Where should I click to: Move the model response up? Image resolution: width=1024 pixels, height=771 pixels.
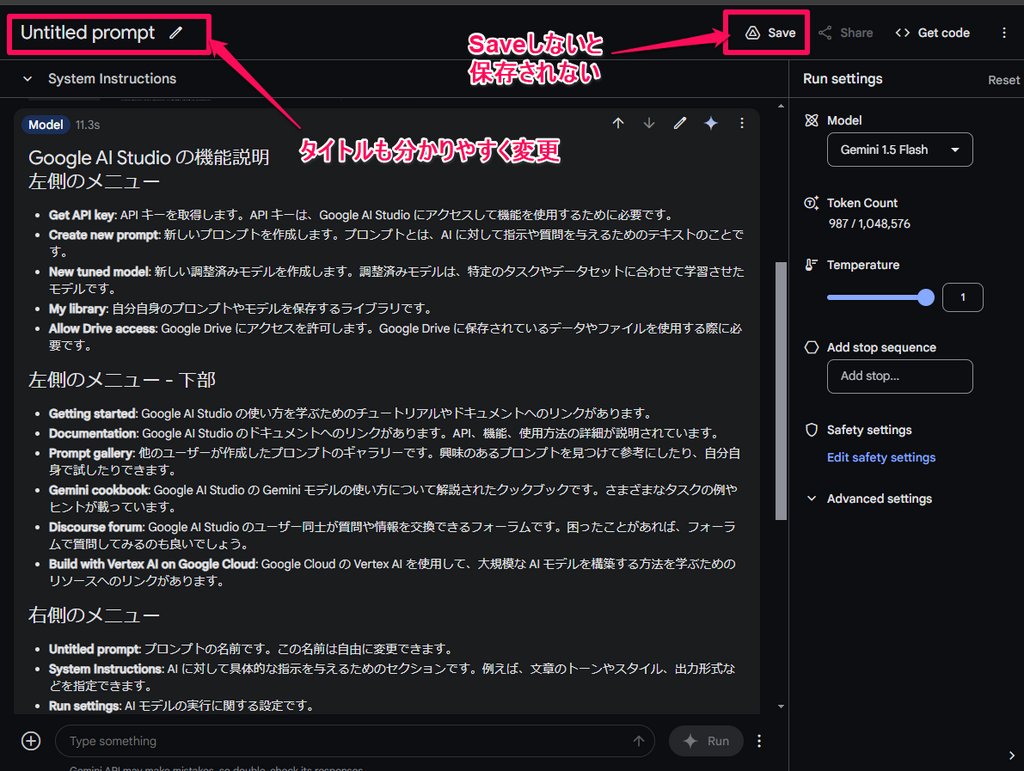[618, 123]
